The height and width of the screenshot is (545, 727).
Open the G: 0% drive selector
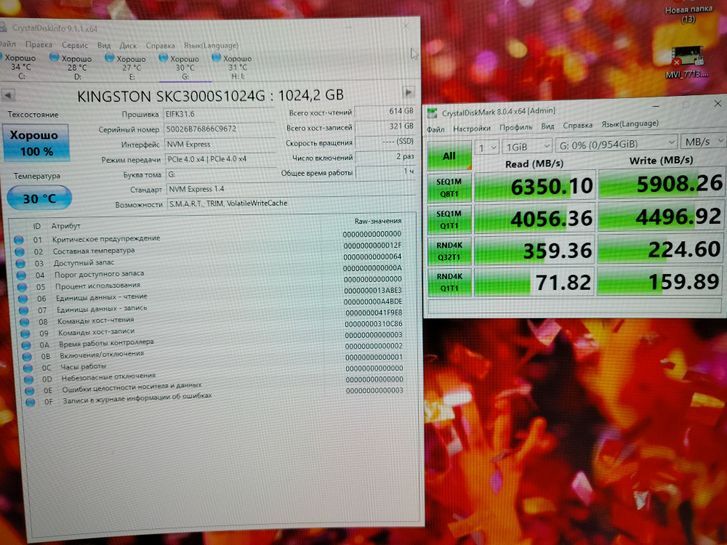pyautogui.click(x=609, y=145)
